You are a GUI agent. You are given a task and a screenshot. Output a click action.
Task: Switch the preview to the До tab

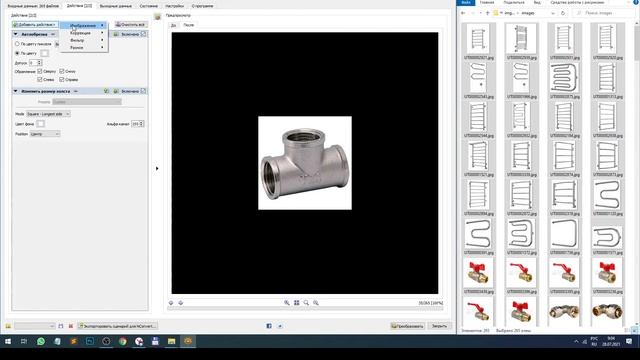(x=173, y=25)
